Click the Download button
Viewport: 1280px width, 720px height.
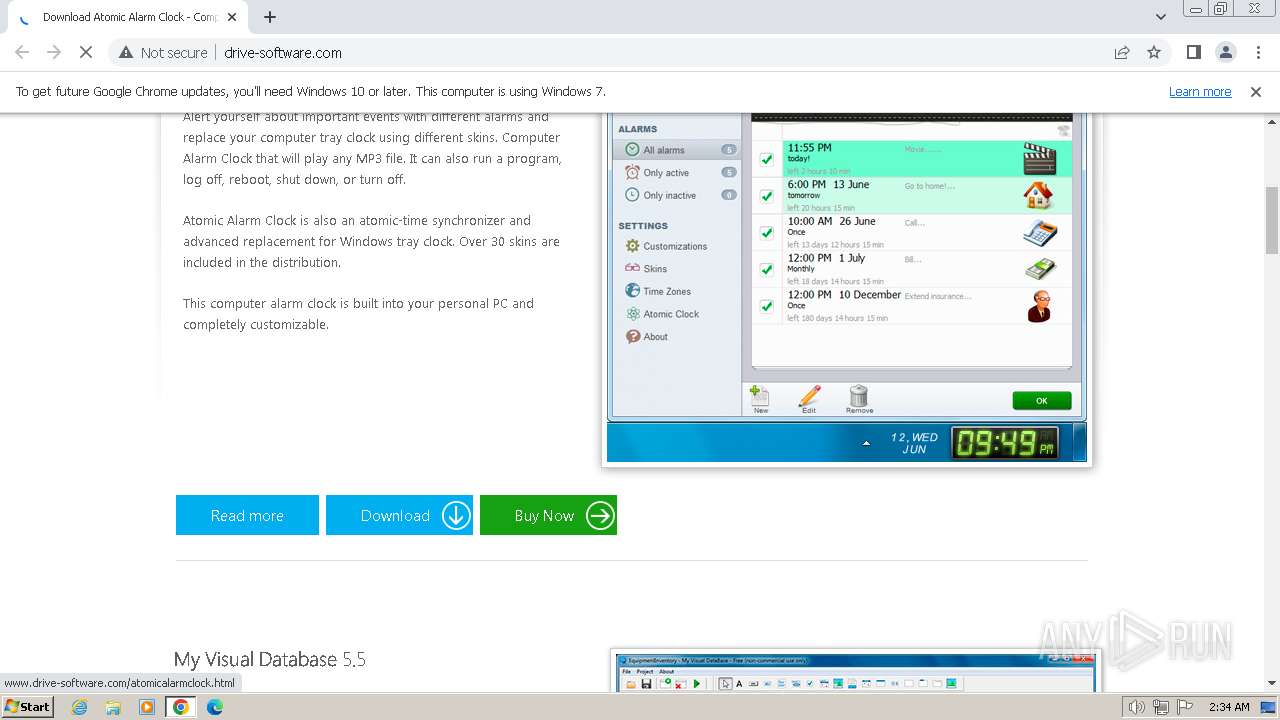(x=399, y=515)
